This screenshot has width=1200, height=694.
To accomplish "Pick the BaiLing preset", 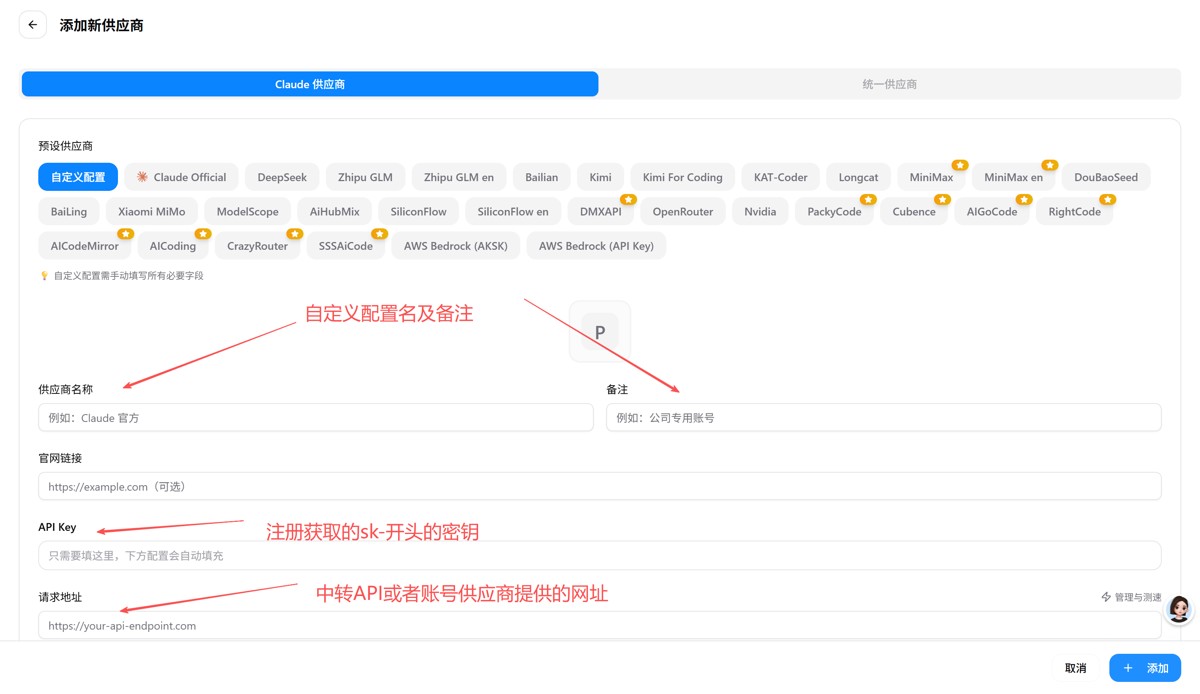I will [69, 211].
